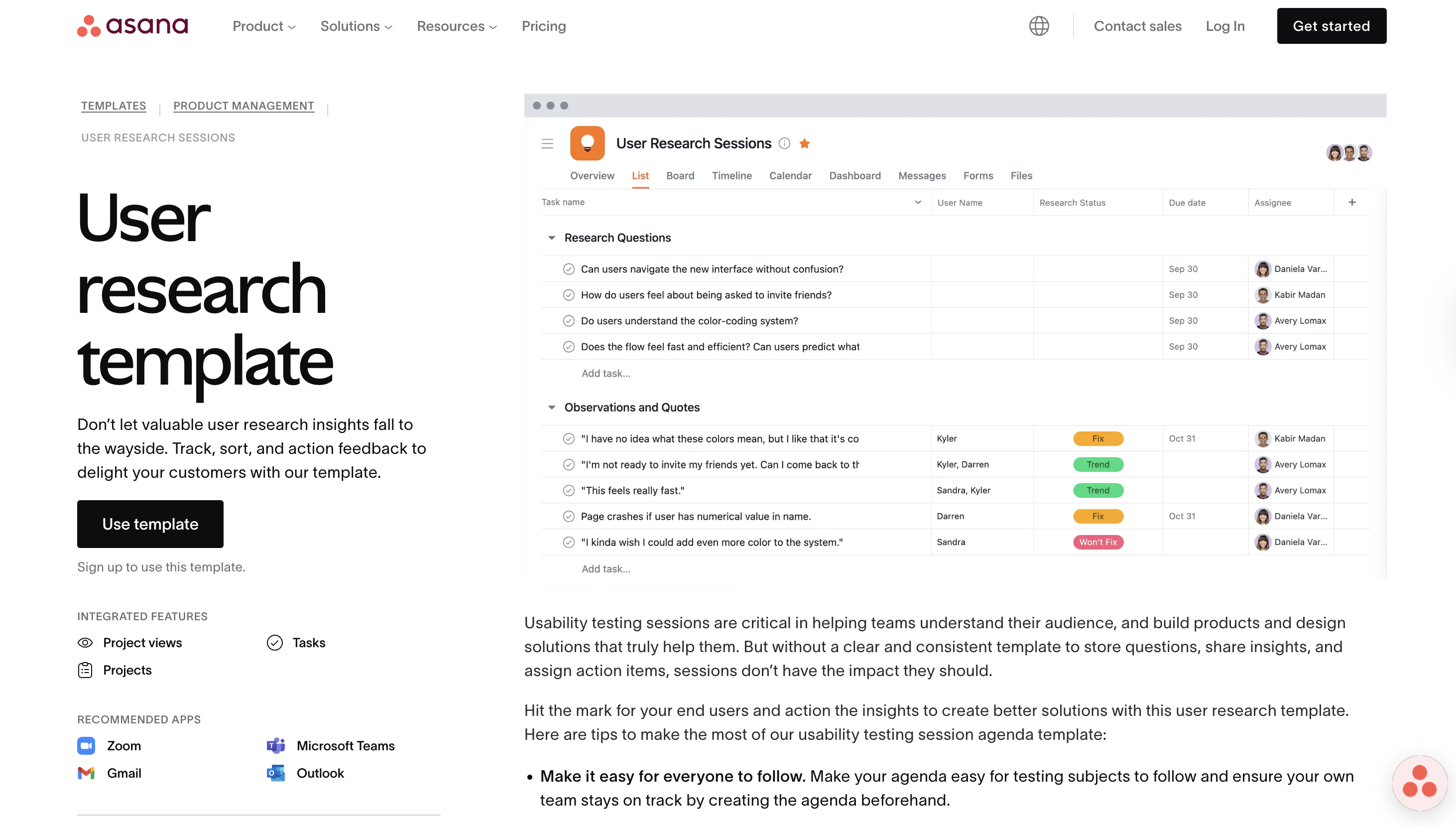Click the Won't Fix status pill
Image resolution: width=1456 pixels, height=827 pixels.
pos(1097,542)
